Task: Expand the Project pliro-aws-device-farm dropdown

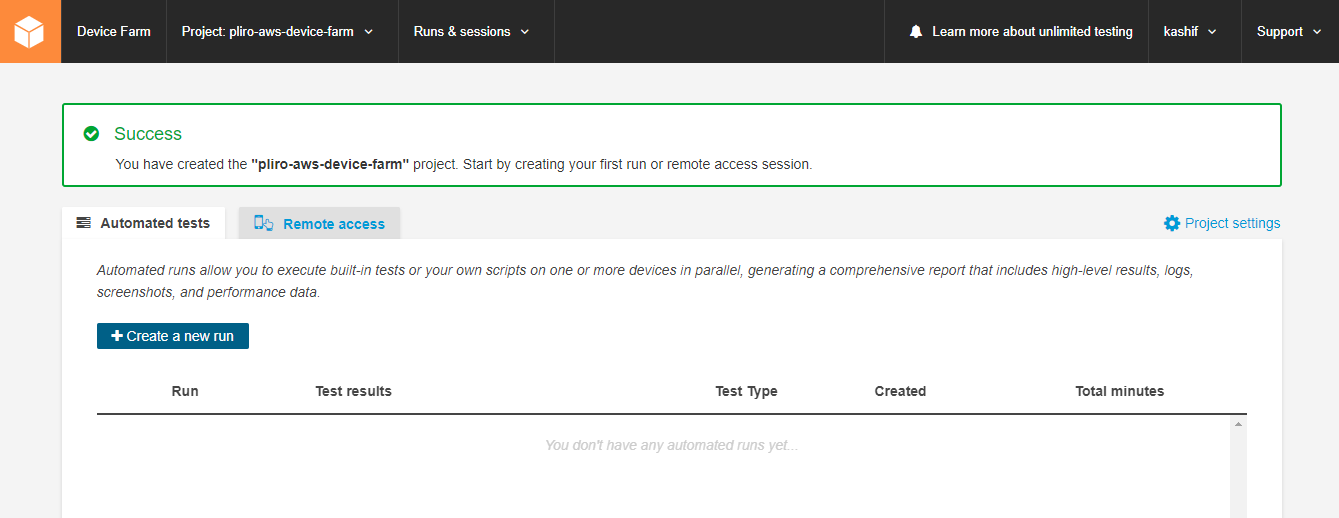Action: 277,32
